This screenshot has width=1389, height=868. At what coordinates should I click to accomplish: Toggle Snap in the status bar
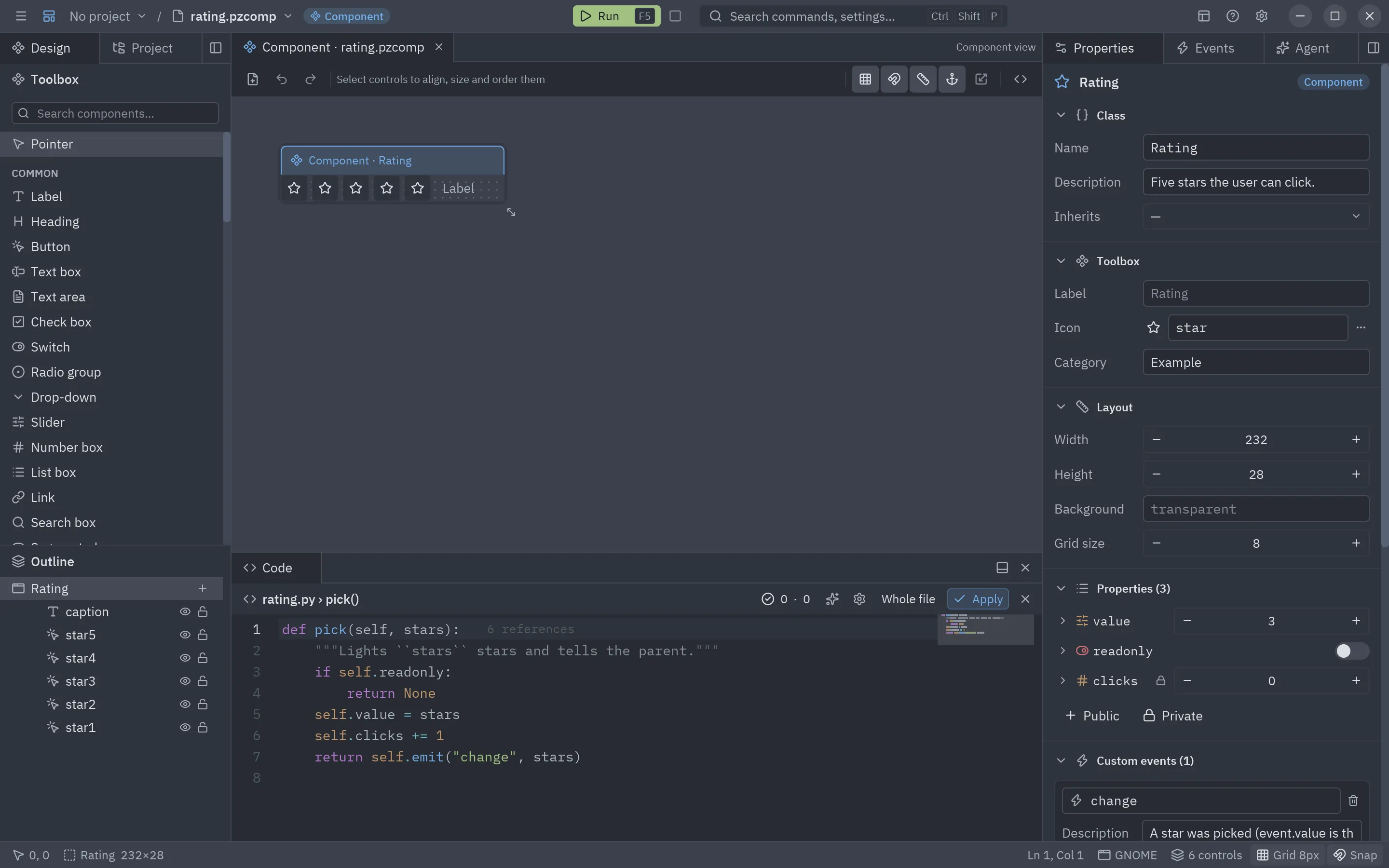[x=1355, y=855]
